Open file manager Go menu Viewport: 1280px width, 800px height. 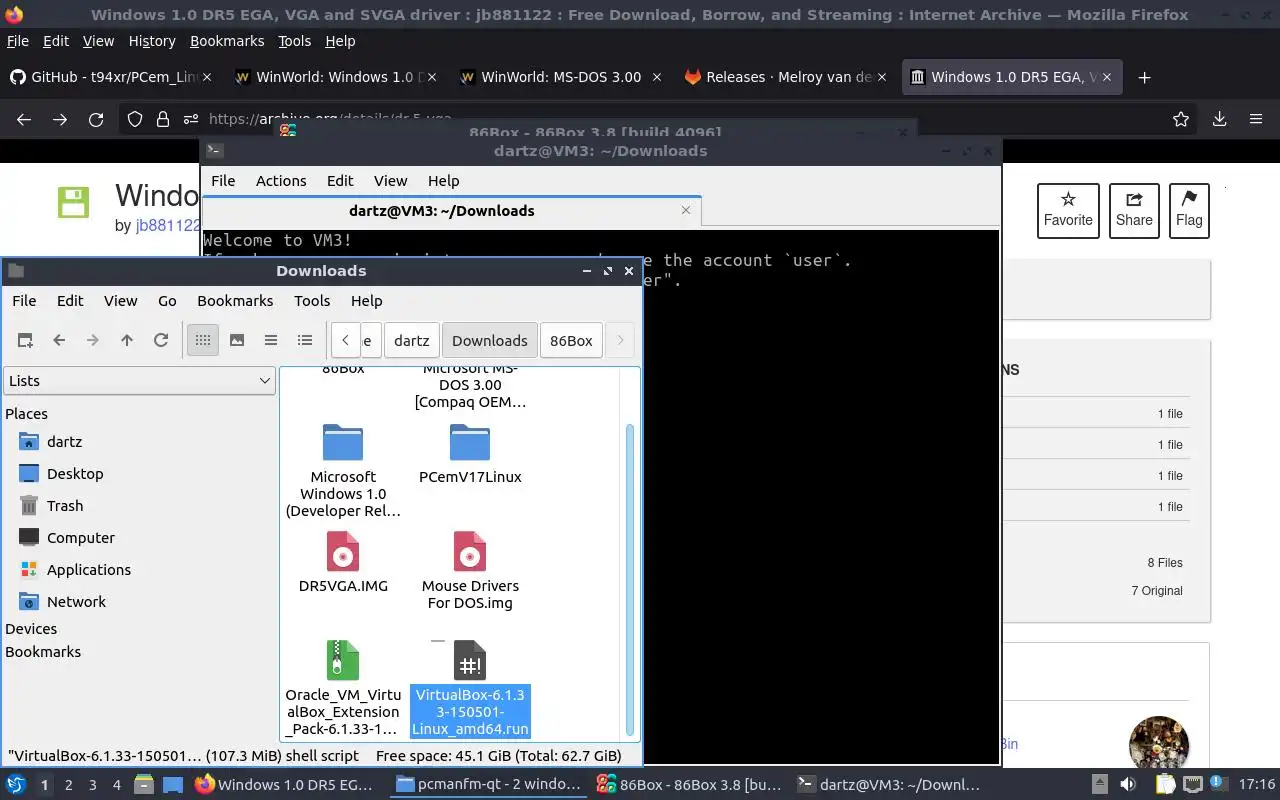pos(167,300)
